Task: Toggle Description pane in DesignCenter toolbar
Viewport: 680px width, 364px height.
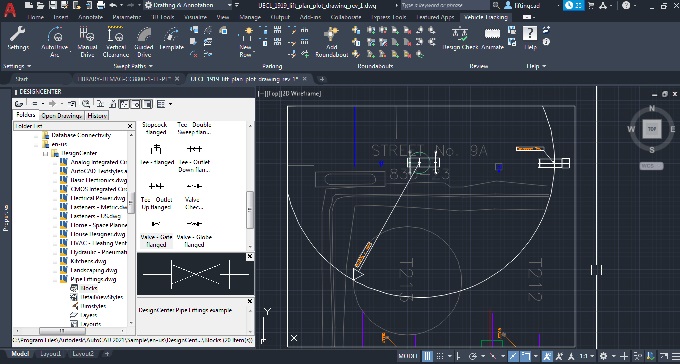Action: tap(148, 104)
